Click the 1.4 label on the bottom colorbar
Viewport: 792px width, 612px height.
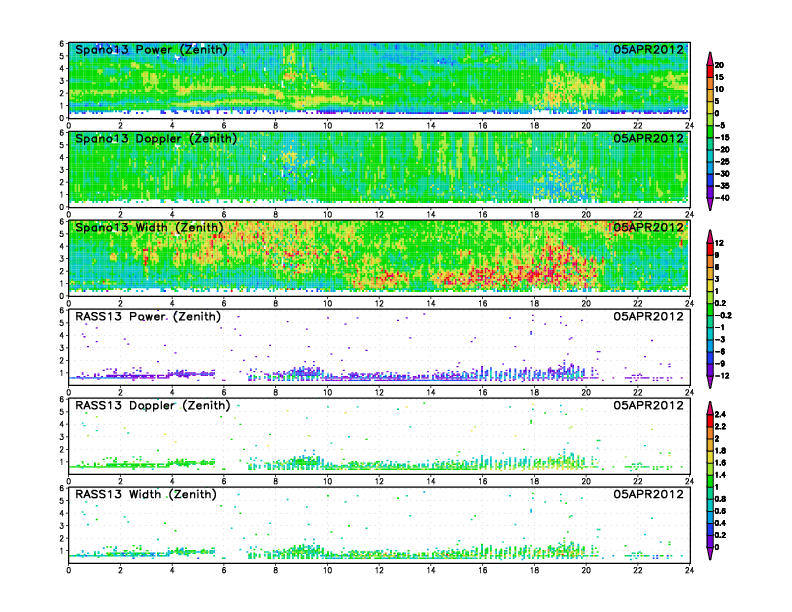coord(721,475)
